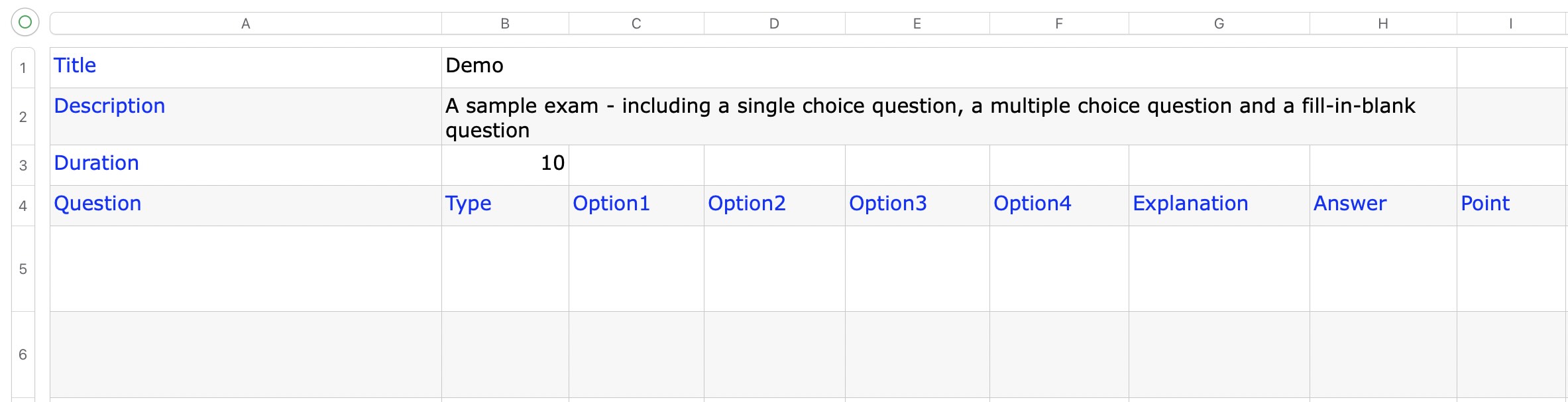This screenshot has width=1568, height=402.
Task: Select row 4 header
Action: (x=23, y=206)
